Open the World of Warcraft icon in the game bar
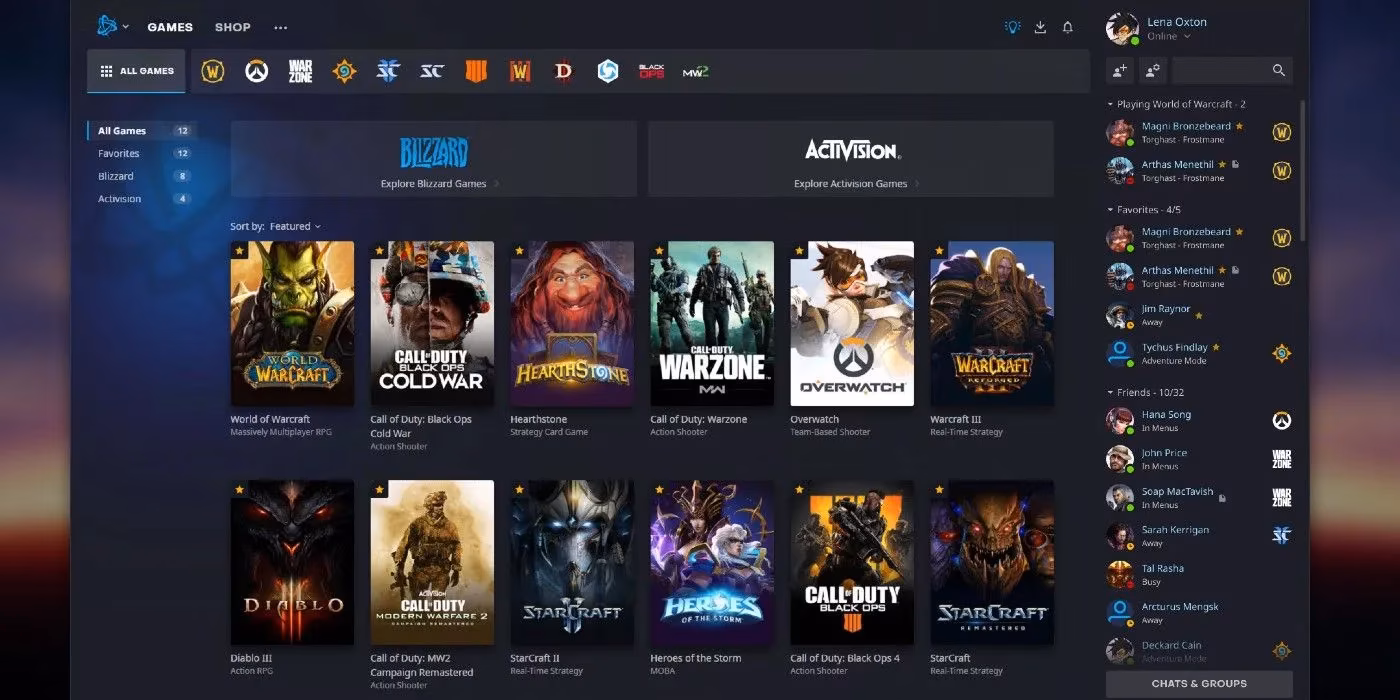Viewport: 1400px width, 700px height. pos(212,71)
